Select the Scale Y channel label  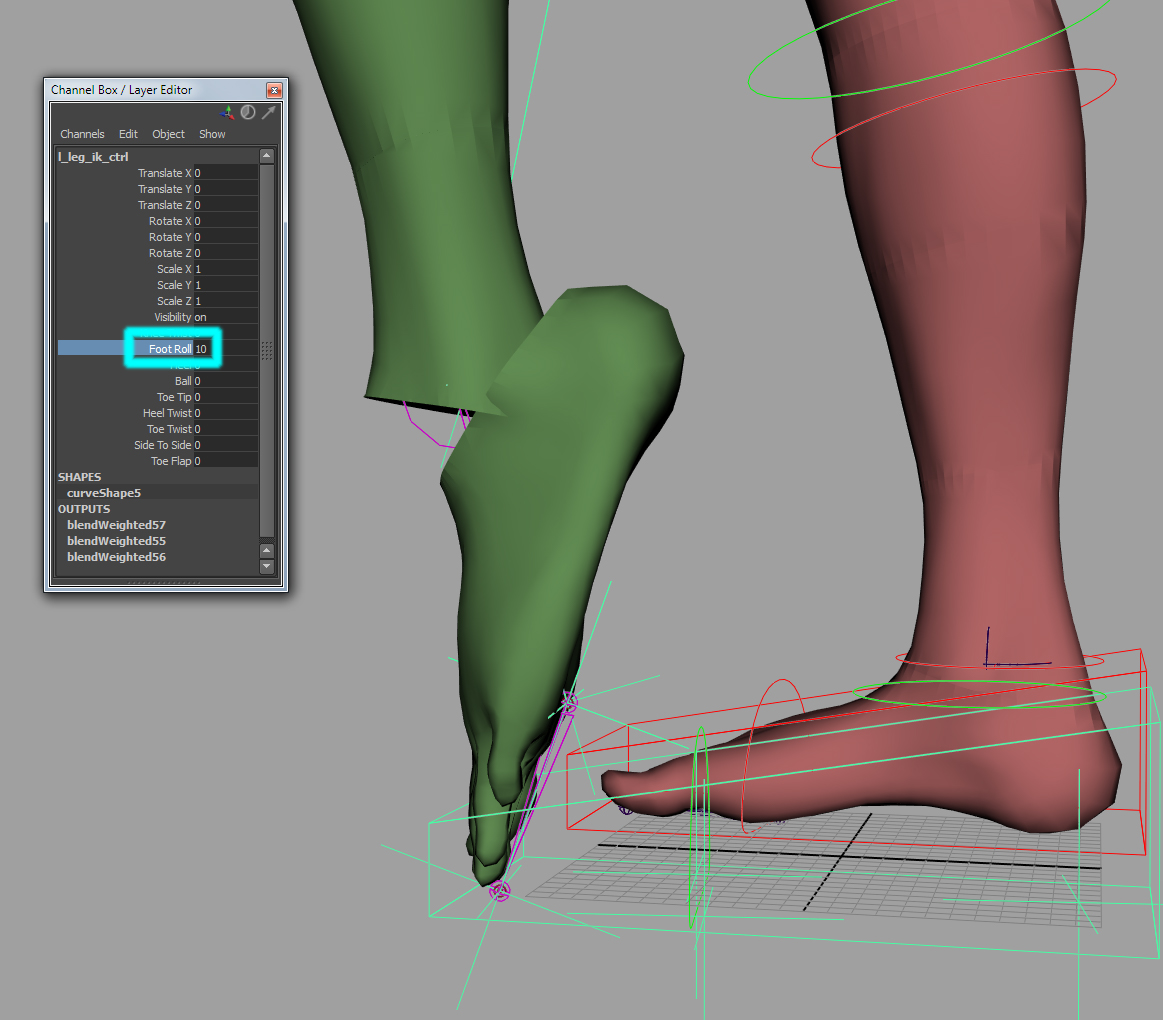[174, 285]
